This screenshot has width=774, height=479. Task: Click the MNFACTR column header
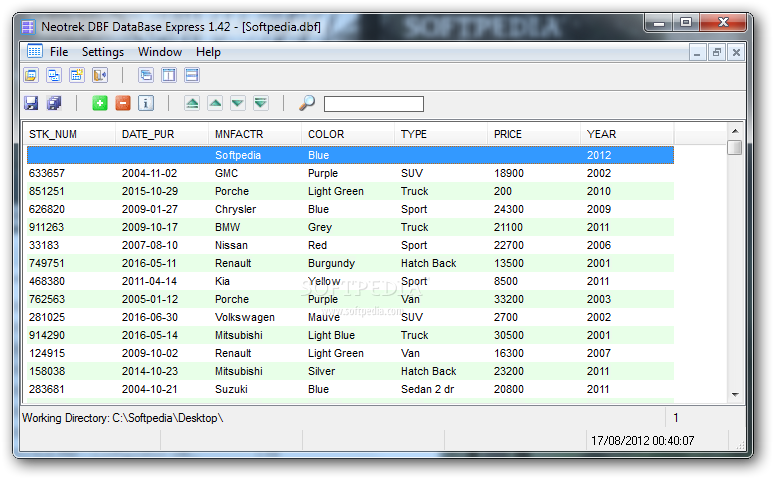tap(255, 134)
